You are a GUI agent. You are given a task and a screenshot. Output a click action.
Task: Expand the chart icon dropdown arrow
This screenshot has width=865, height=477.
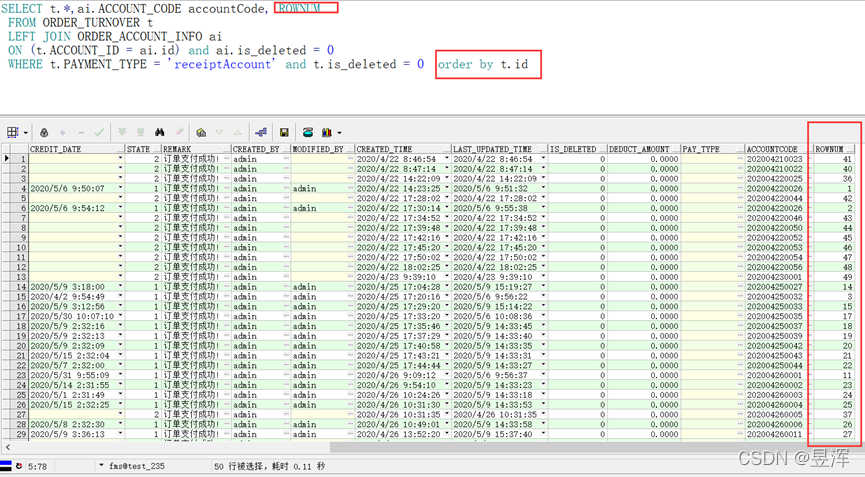tap(339, 133)
